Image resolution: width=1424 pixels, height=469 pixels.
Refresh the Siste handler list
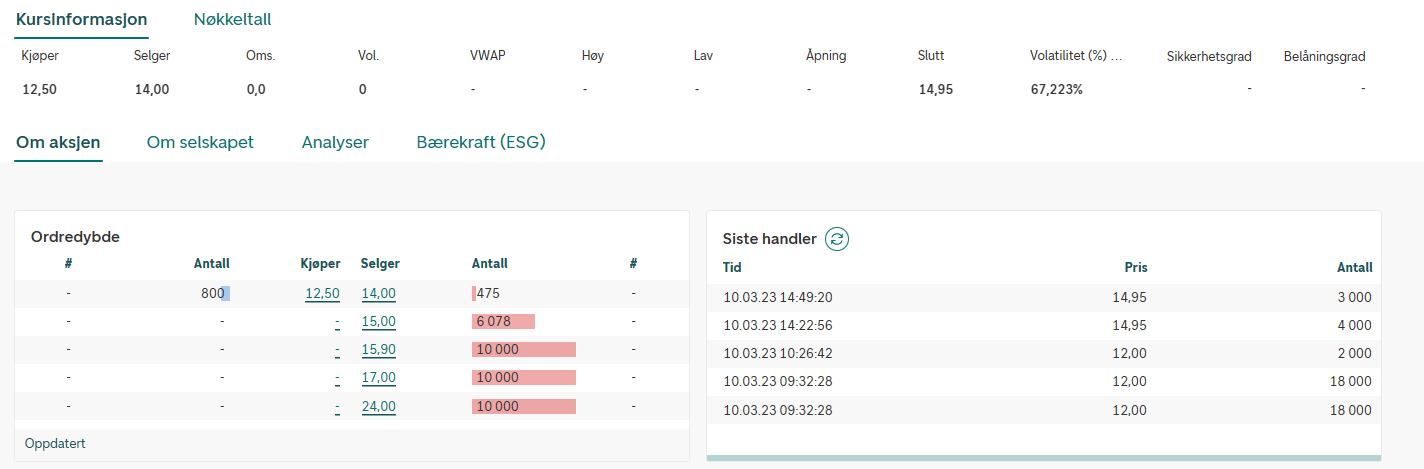coord(837,239)
